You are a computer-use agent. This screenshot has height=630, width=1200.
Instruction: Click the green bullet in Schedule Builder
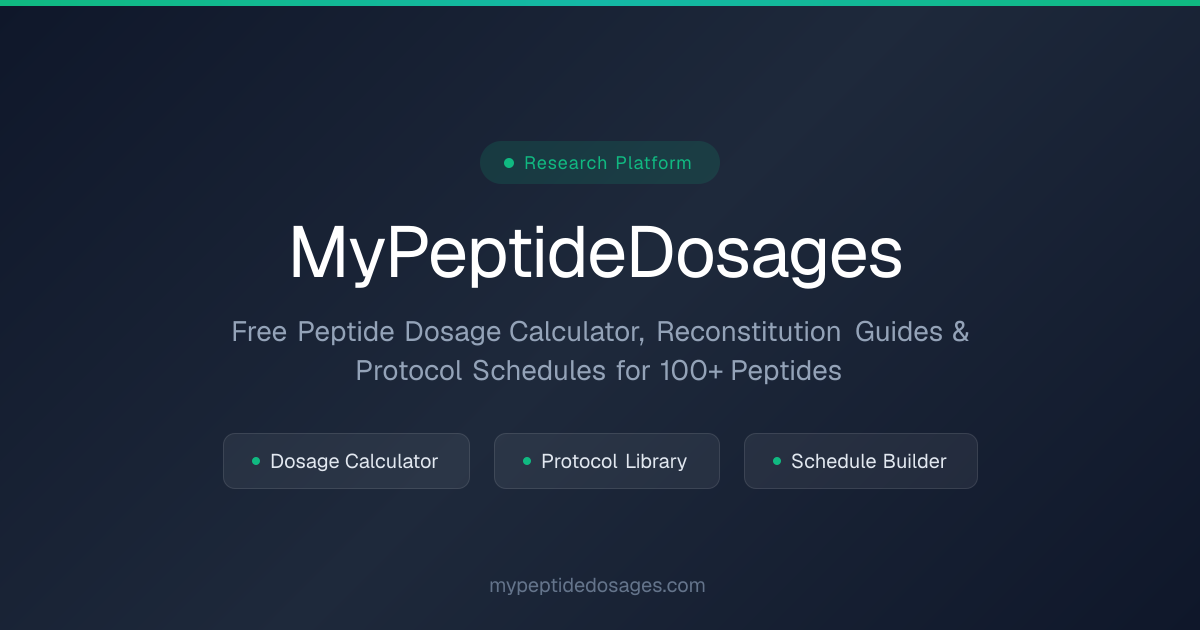[777, 461]
